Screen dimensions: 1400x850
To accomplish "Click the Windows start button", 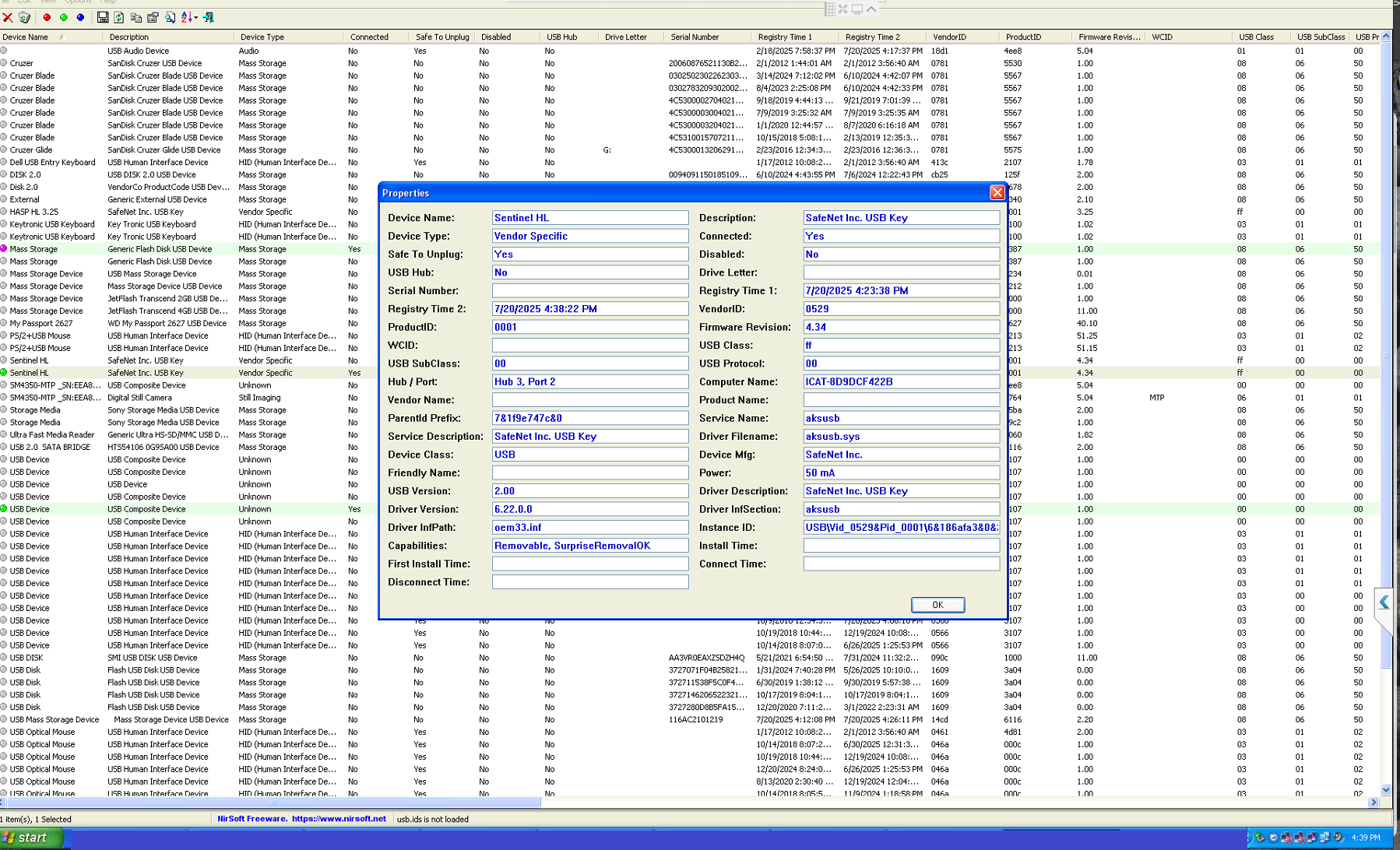I will tap(31, 838).
